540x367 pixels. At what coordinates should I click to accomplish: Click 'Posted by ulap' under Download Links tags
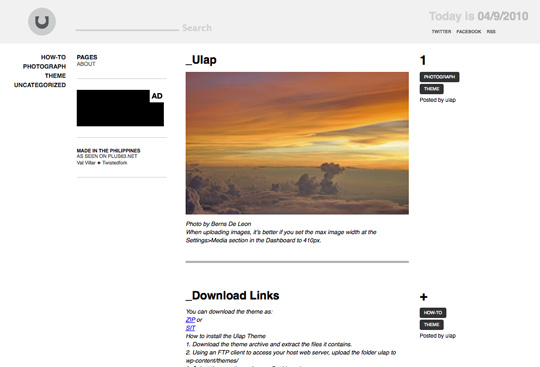438,336
